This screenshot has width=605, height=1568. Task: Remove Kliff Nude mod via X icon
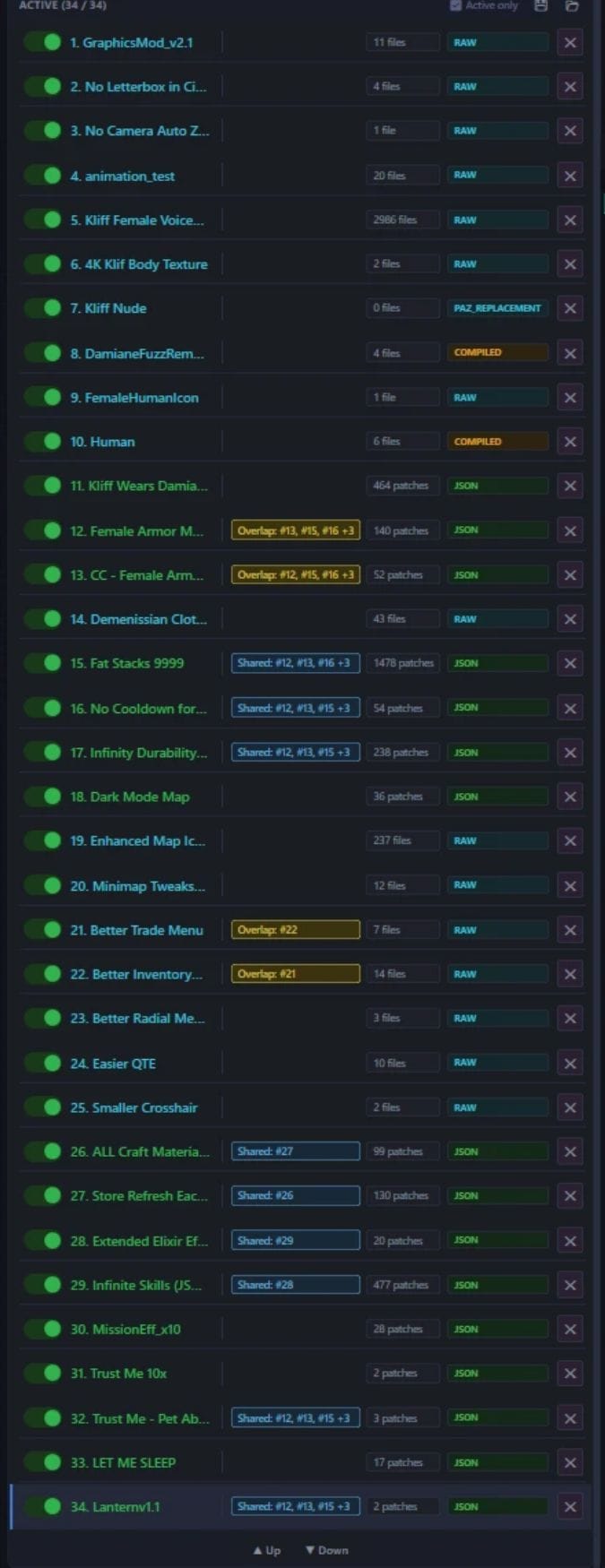coord(570,308)
